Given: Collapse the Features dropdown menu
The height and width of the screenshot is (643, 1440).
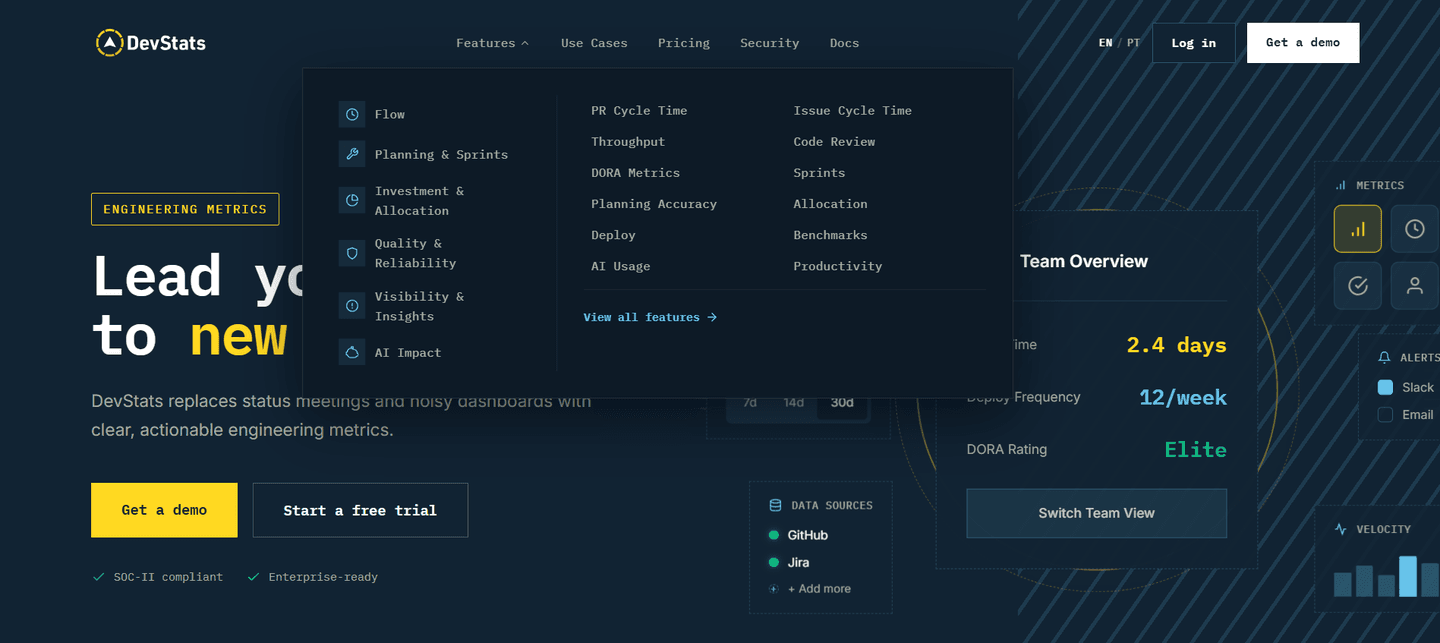Looking at the screenshot, I should pyautogui.click(x=492, y=43).
